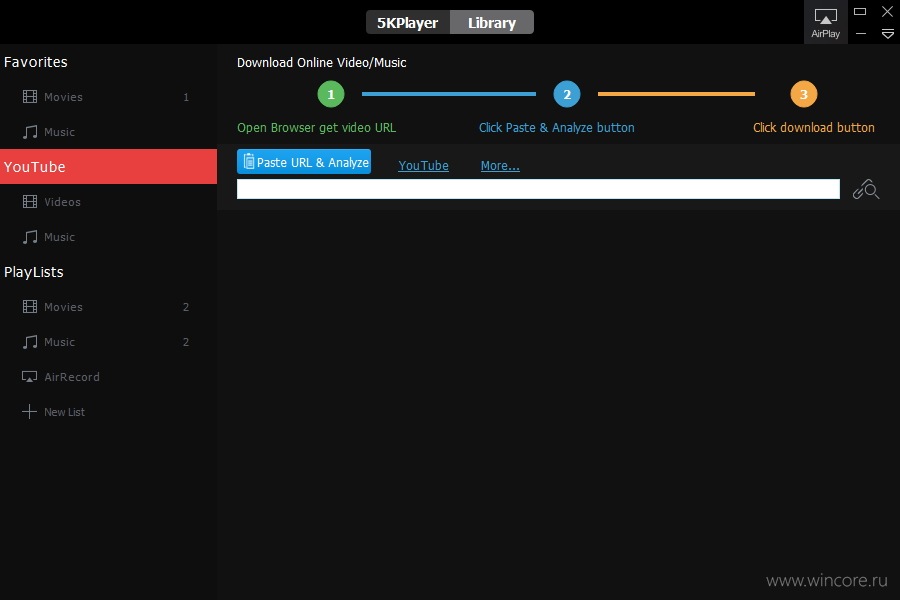Viewport: 900px width, 600px height.
Task: Select Music under PlayLists
Action: pyautogui.click(x=108, y=342)
